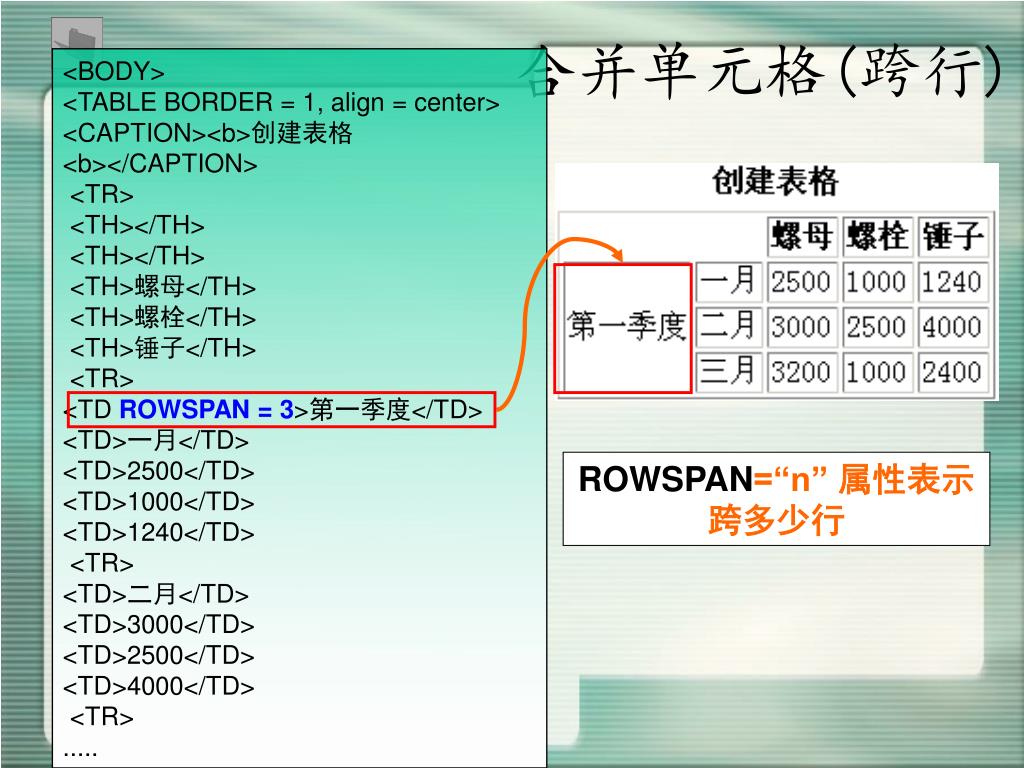Click the <TH>锤子</TH> code line

[x=163, y=348]
